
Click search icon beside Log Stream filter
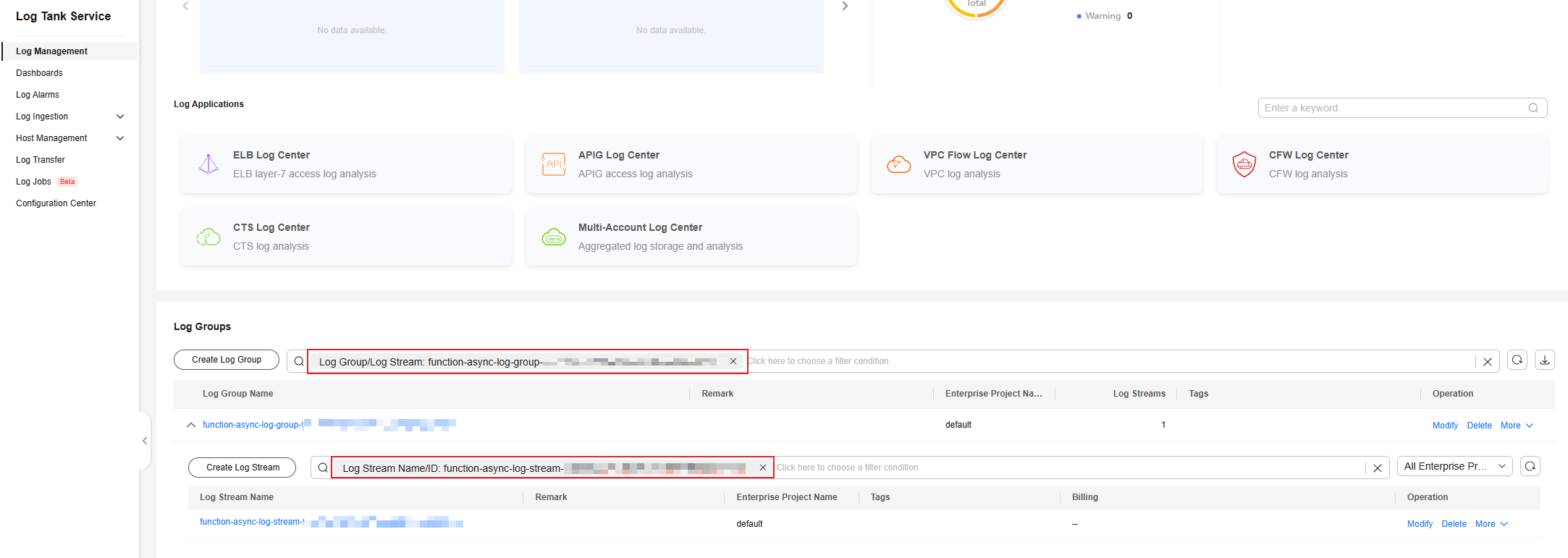click(323, 468)
